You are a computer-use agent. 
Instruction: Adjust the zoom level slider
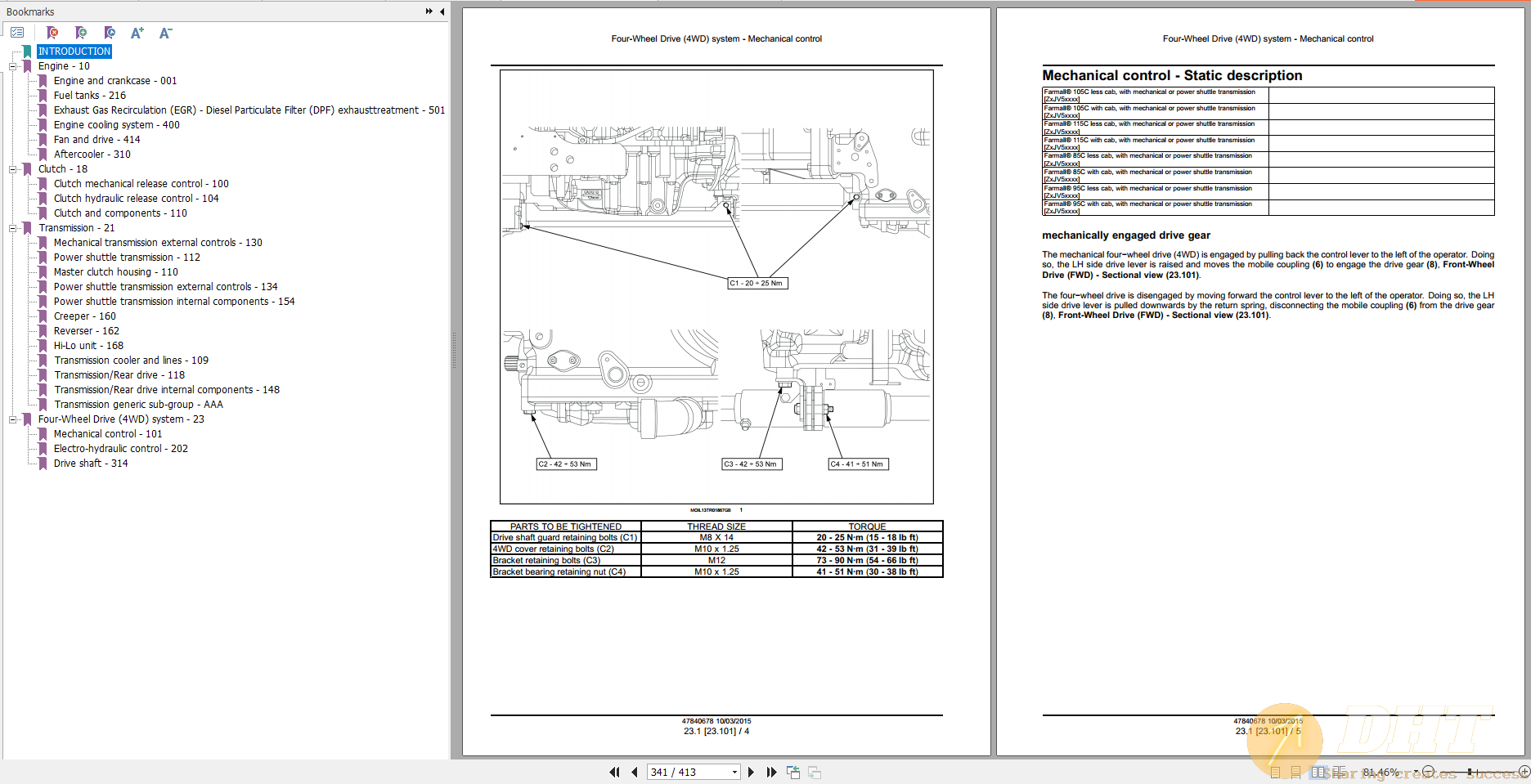tap(1470, 771)
